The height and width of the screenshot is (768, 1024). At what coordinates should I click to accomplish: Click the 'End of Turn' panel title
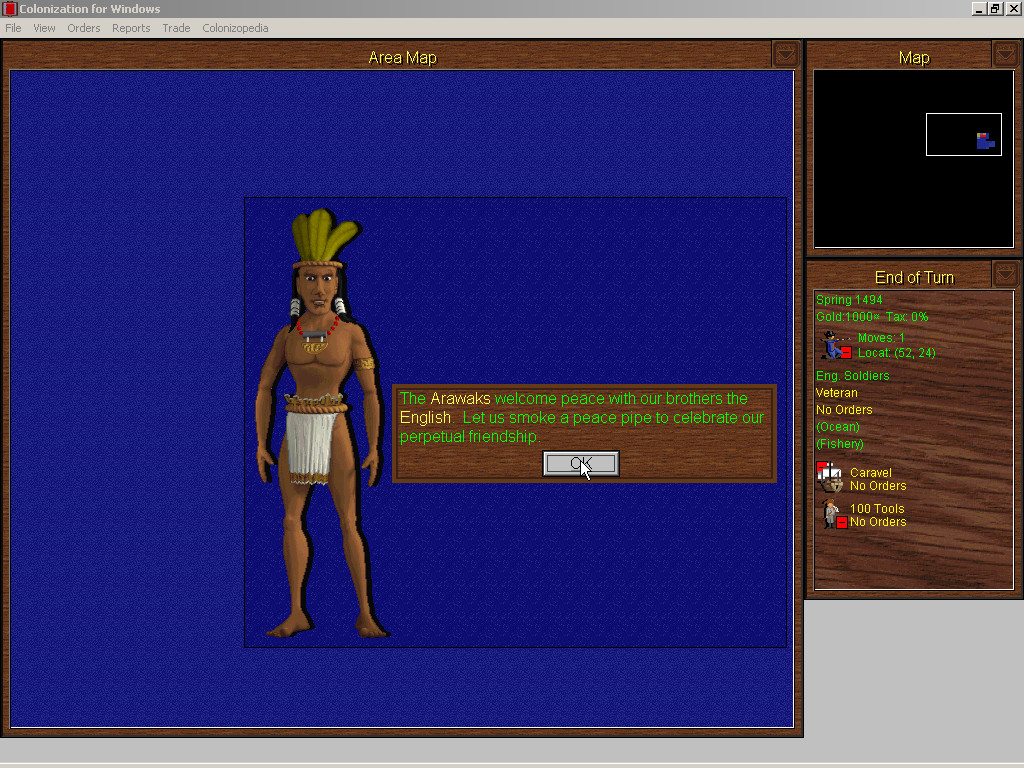(914, 278)
